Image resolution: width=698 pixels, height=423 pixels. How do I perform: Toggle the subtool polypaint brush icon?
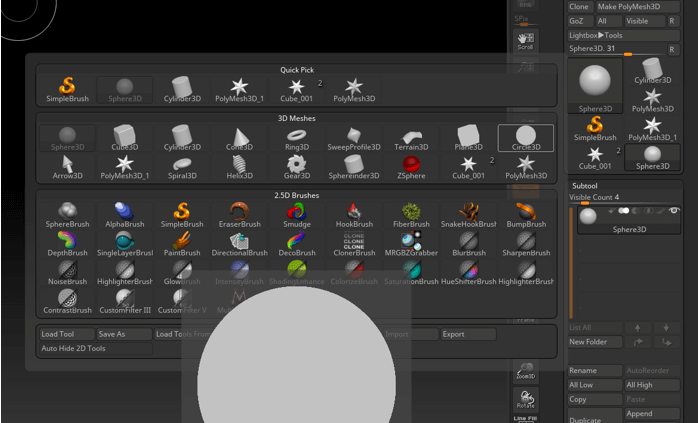pos(661,211)
